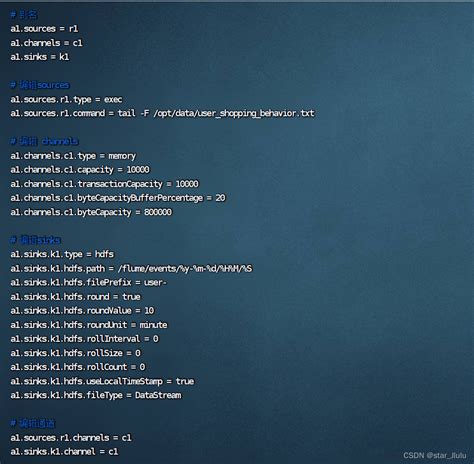Click the fileType DataStream value
The image size is (474, 464).
(158, 395)
